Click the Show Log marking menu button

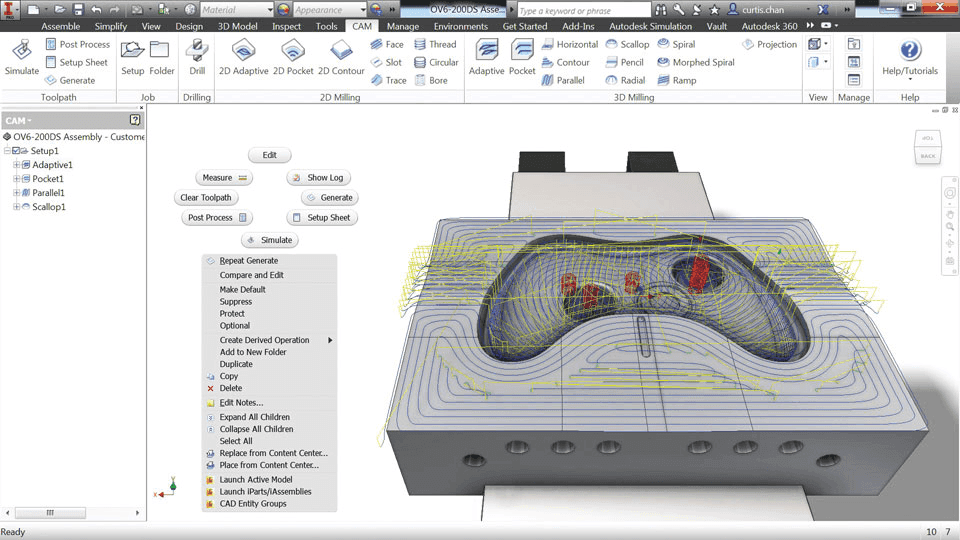pyautogui.click(x=318, y=178)
